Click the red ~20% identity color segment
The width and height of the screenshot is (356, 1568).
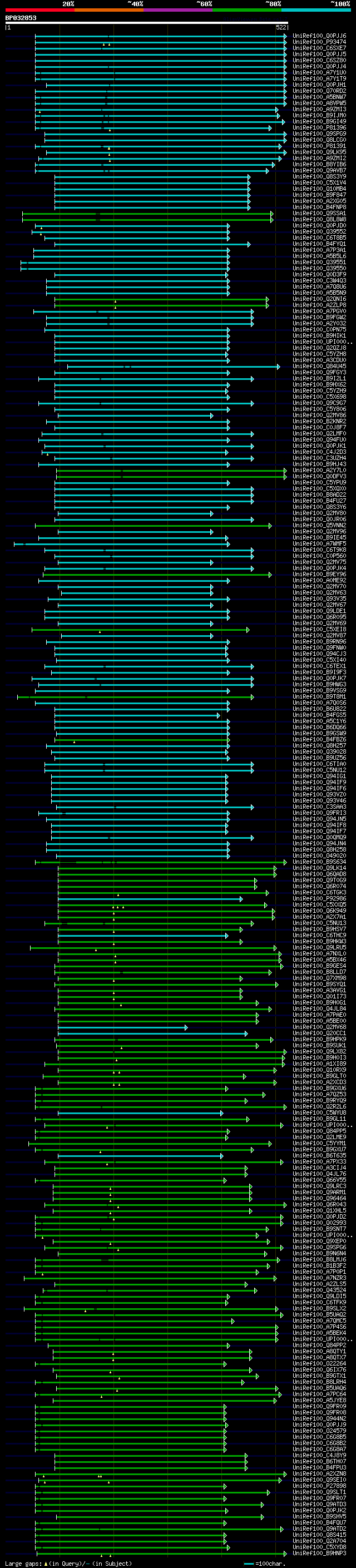click(39, 11)
